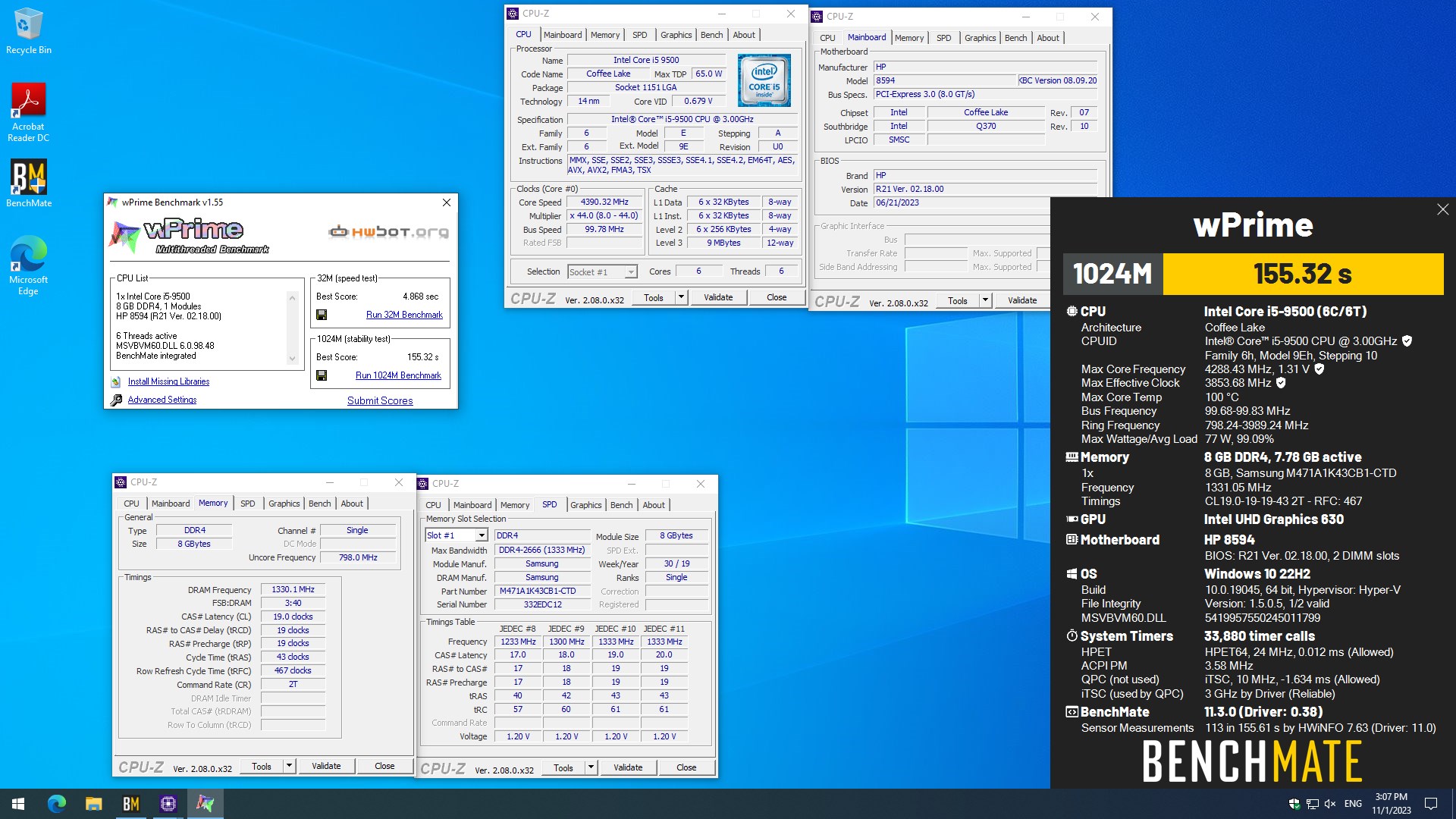Click the Advanced Settings wrench icon
Image resolution: width=1456 pixels, height=819 pixels.
[x=116, y=400]
